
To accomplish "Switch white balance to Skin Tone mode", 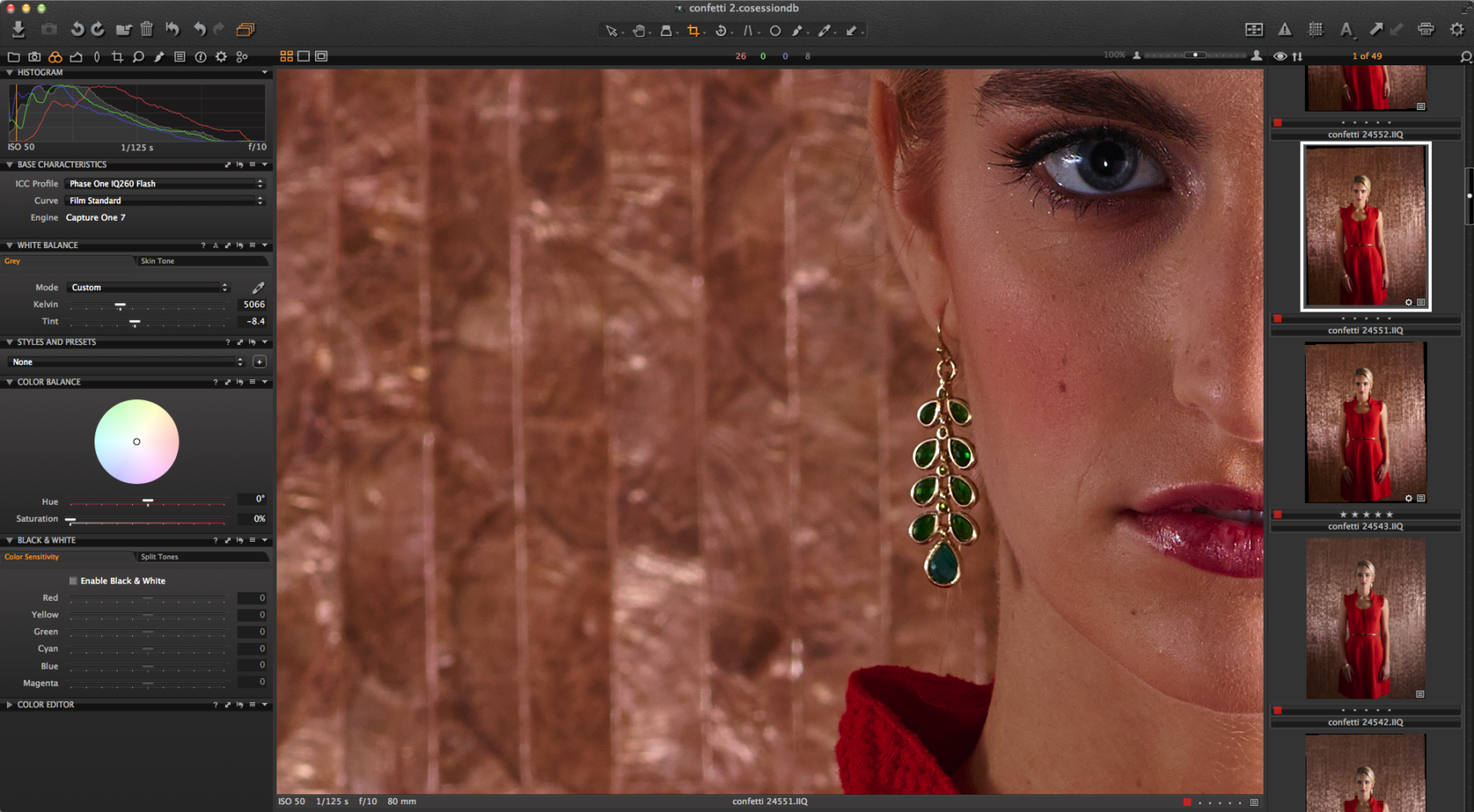I will (158, 260).
